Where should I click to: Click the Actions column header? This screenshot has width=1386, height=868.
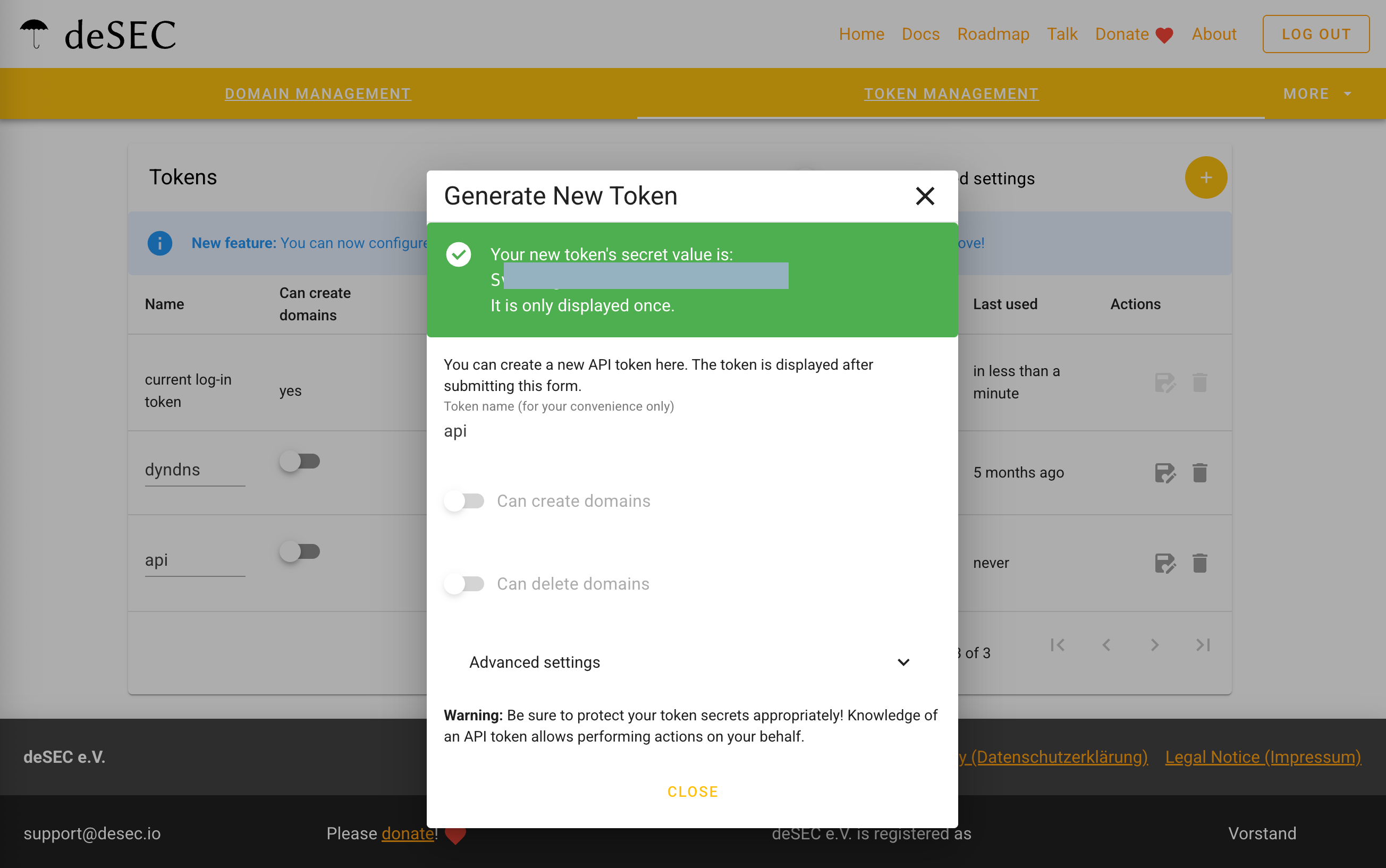1135,304
